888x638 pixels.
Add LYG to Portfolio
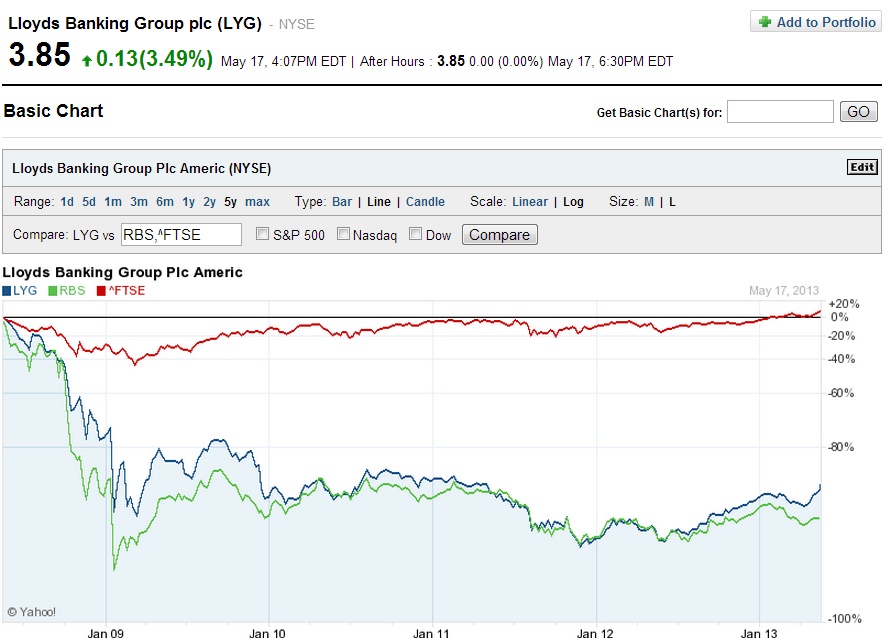coord(816,22)
